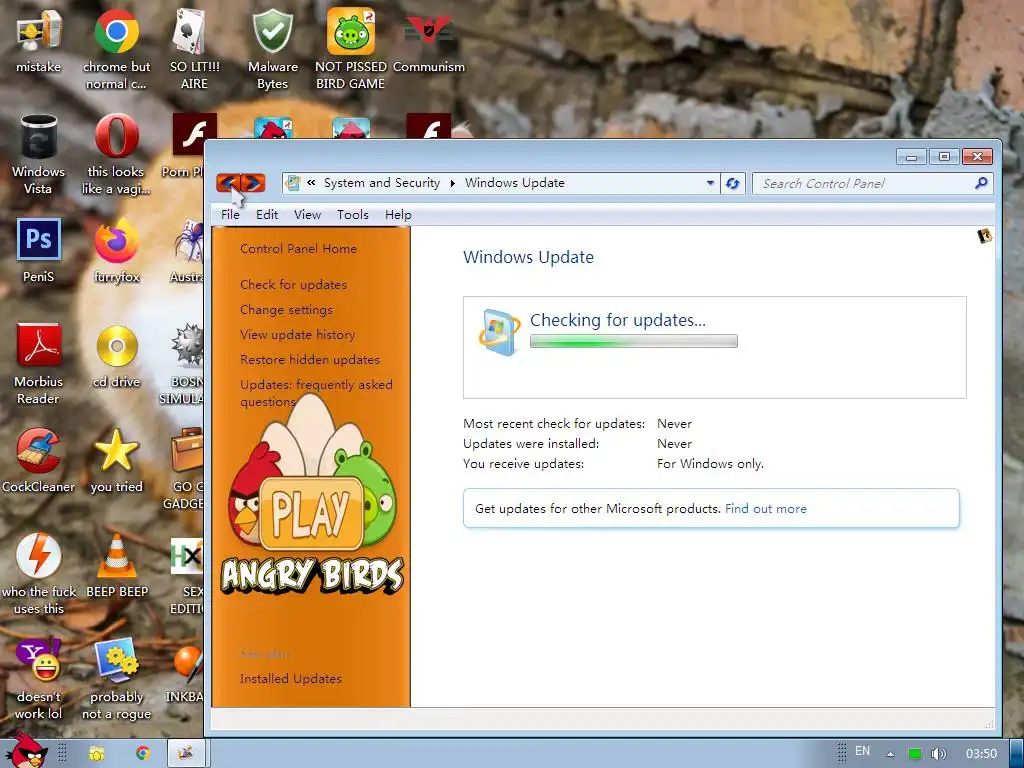
Task: Click the search magnifier icon
Action: coord(981,184)
